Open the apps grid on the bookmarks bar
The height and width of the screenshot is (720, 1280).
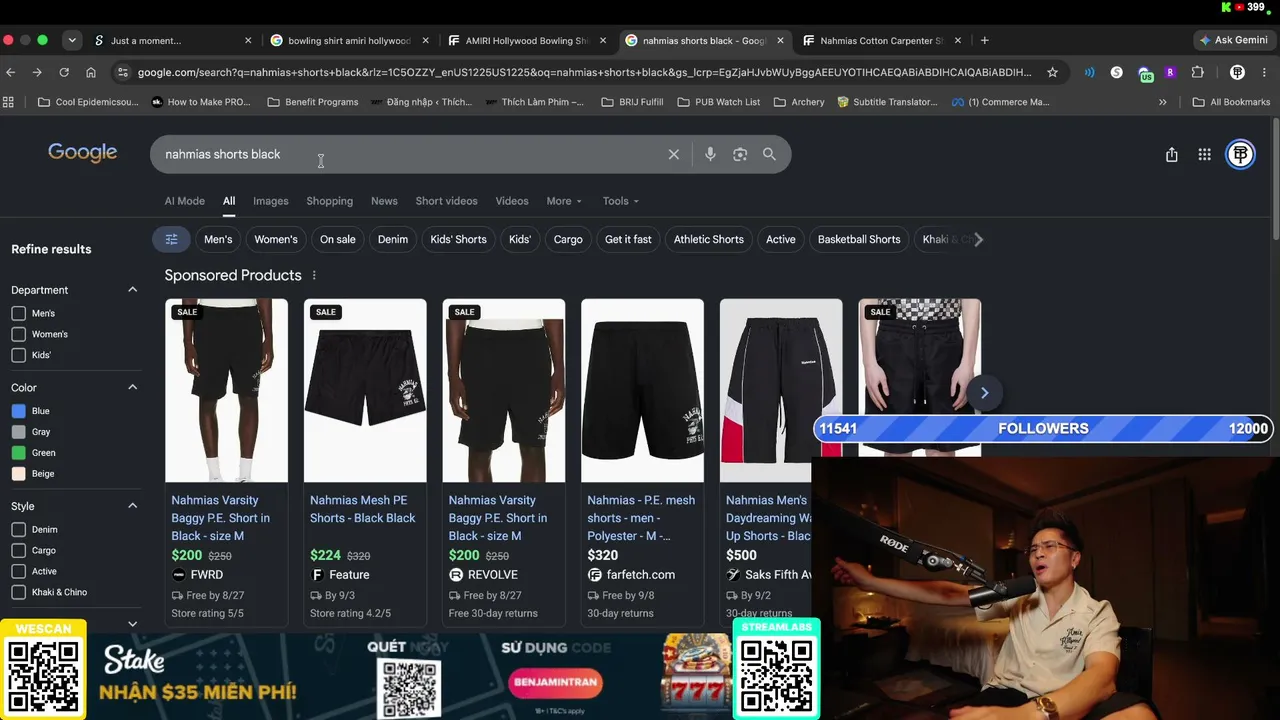pyautogui.click(x=9, y=102)
